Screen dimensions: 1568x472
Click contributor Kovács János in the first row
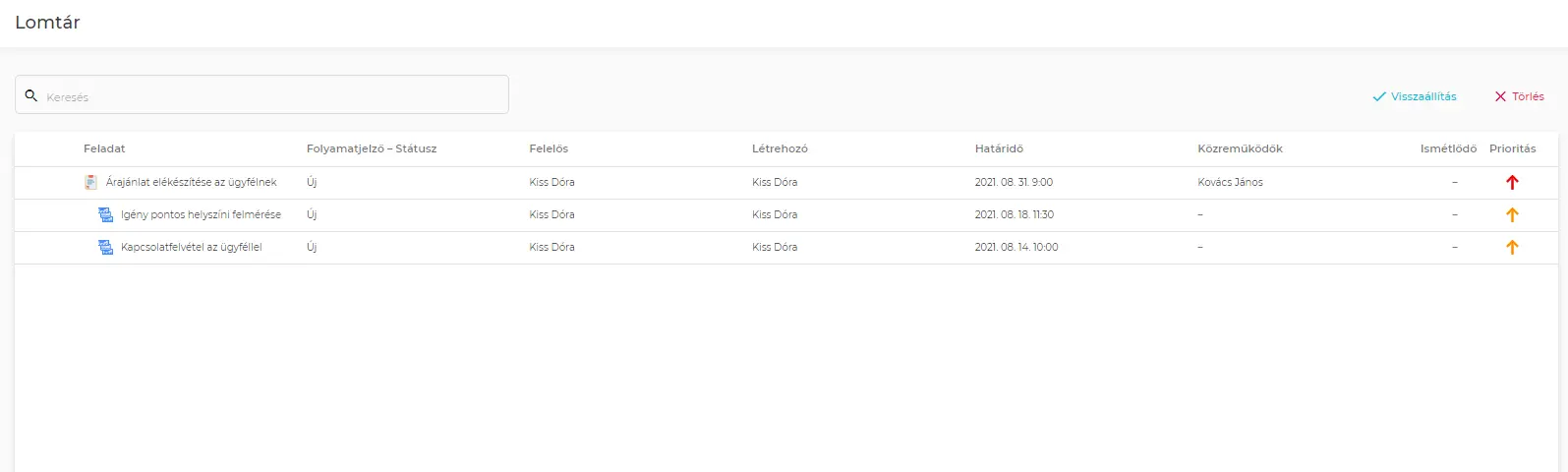tap(1230, 182)
